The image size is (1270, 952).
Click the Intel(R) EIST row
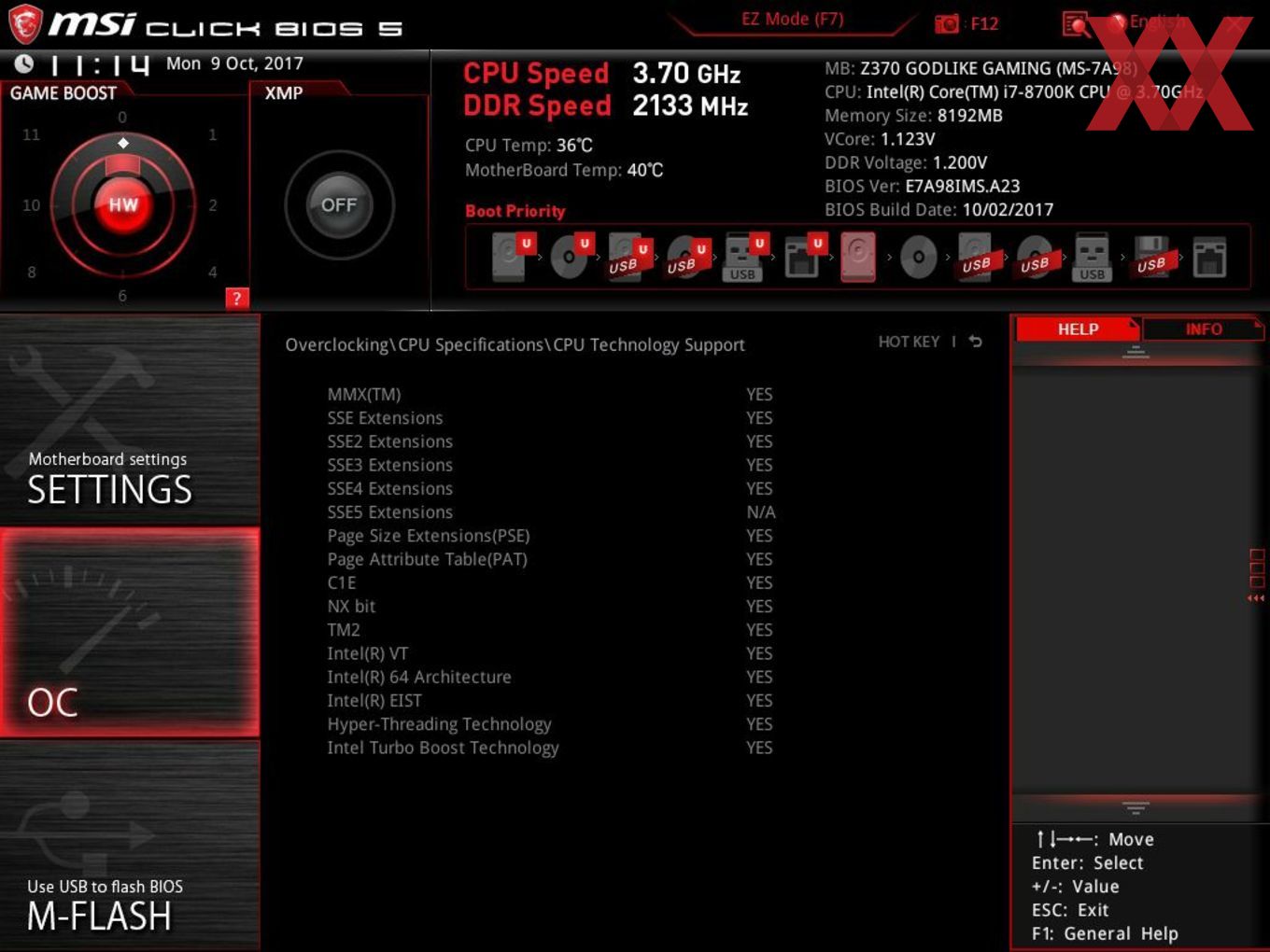tap(551, 700)
